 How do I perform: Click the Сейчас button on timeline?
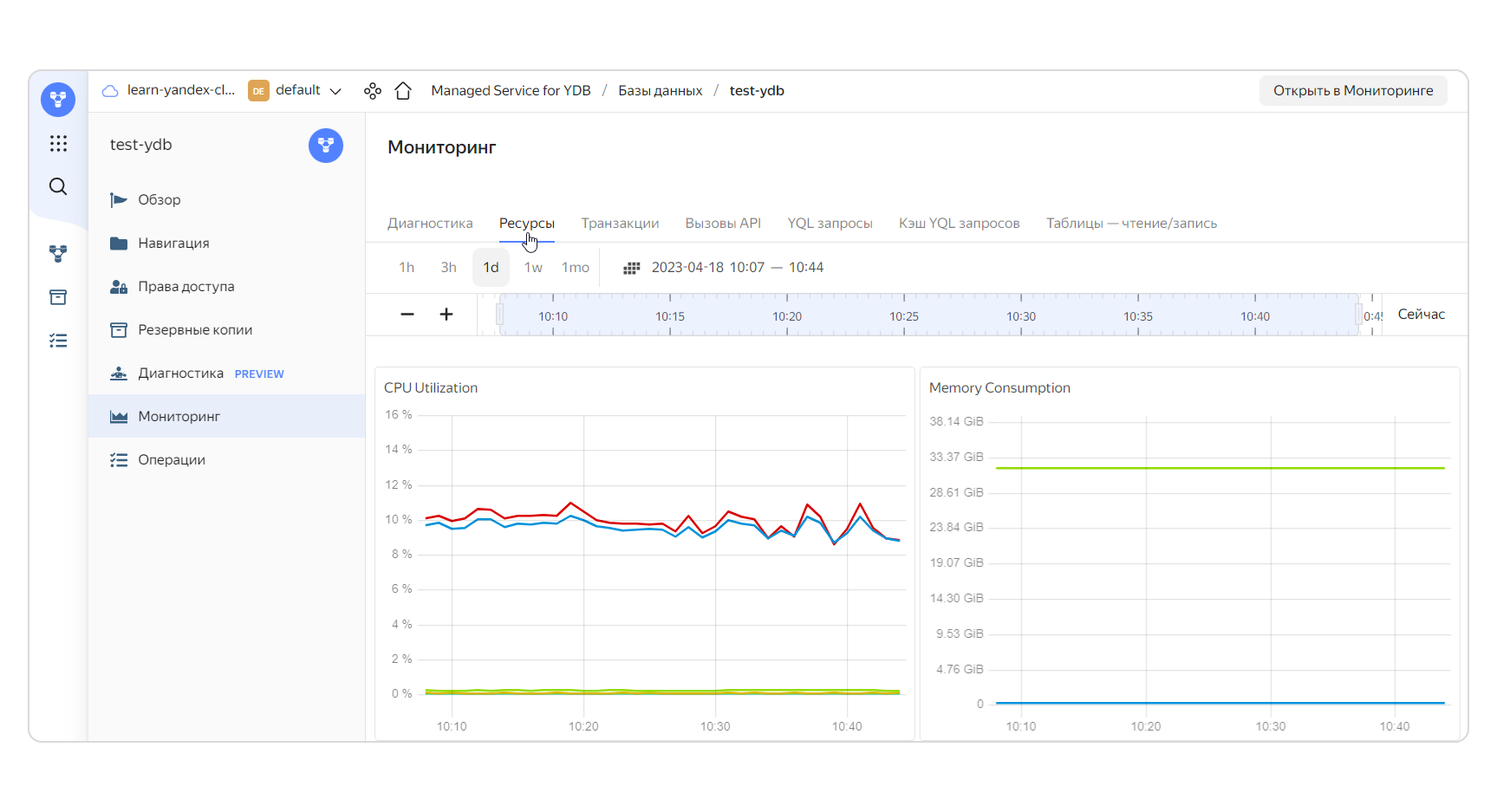[1421, 315]
